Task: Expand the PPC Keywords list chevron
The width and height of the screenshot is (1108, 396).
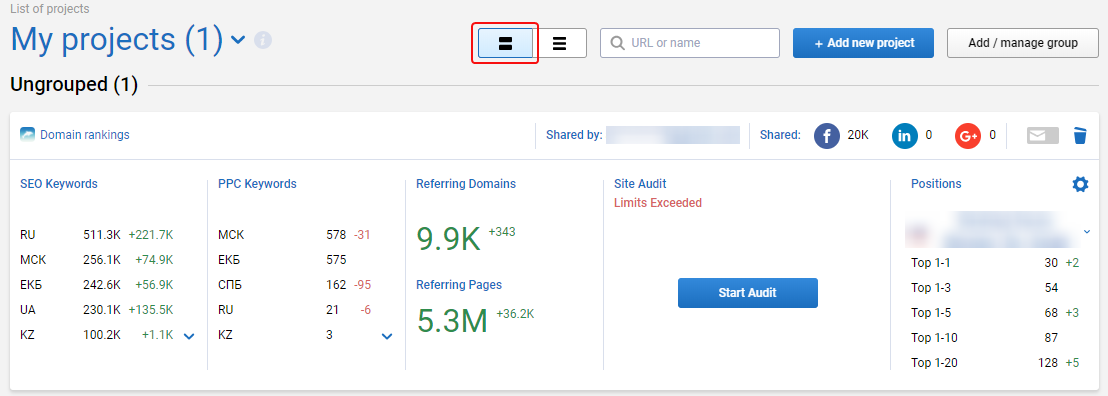Action: [x=387, y=337]
